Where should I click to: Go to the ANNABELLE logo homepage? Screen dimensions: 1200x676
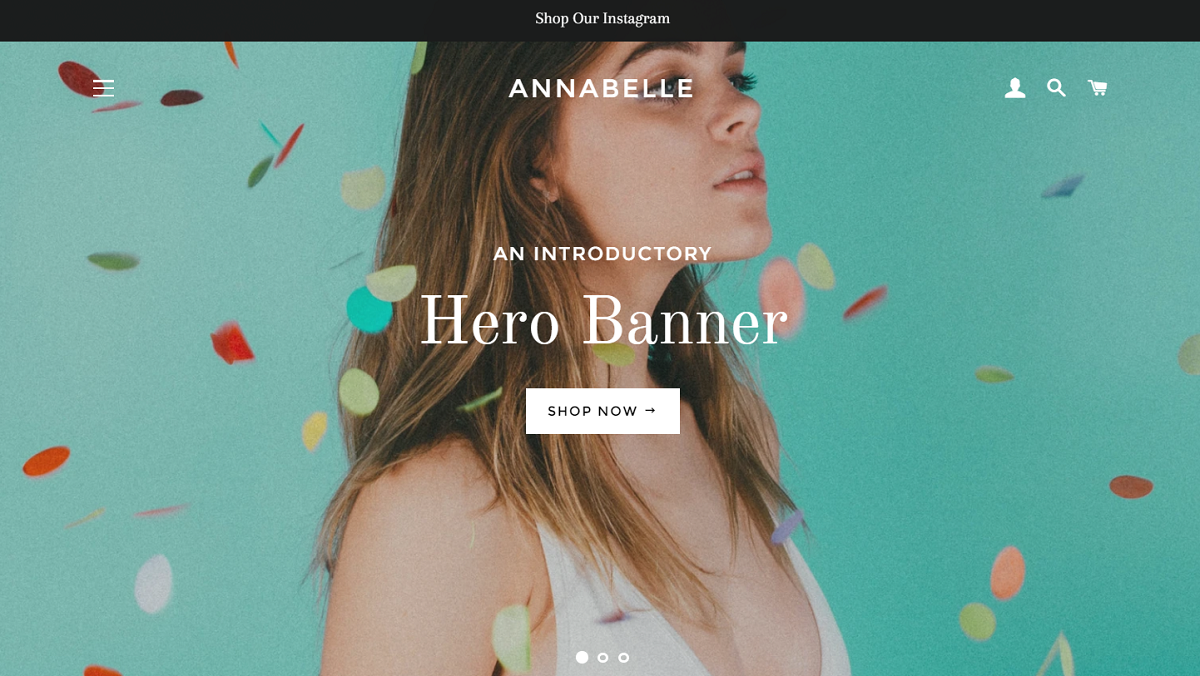601,88
